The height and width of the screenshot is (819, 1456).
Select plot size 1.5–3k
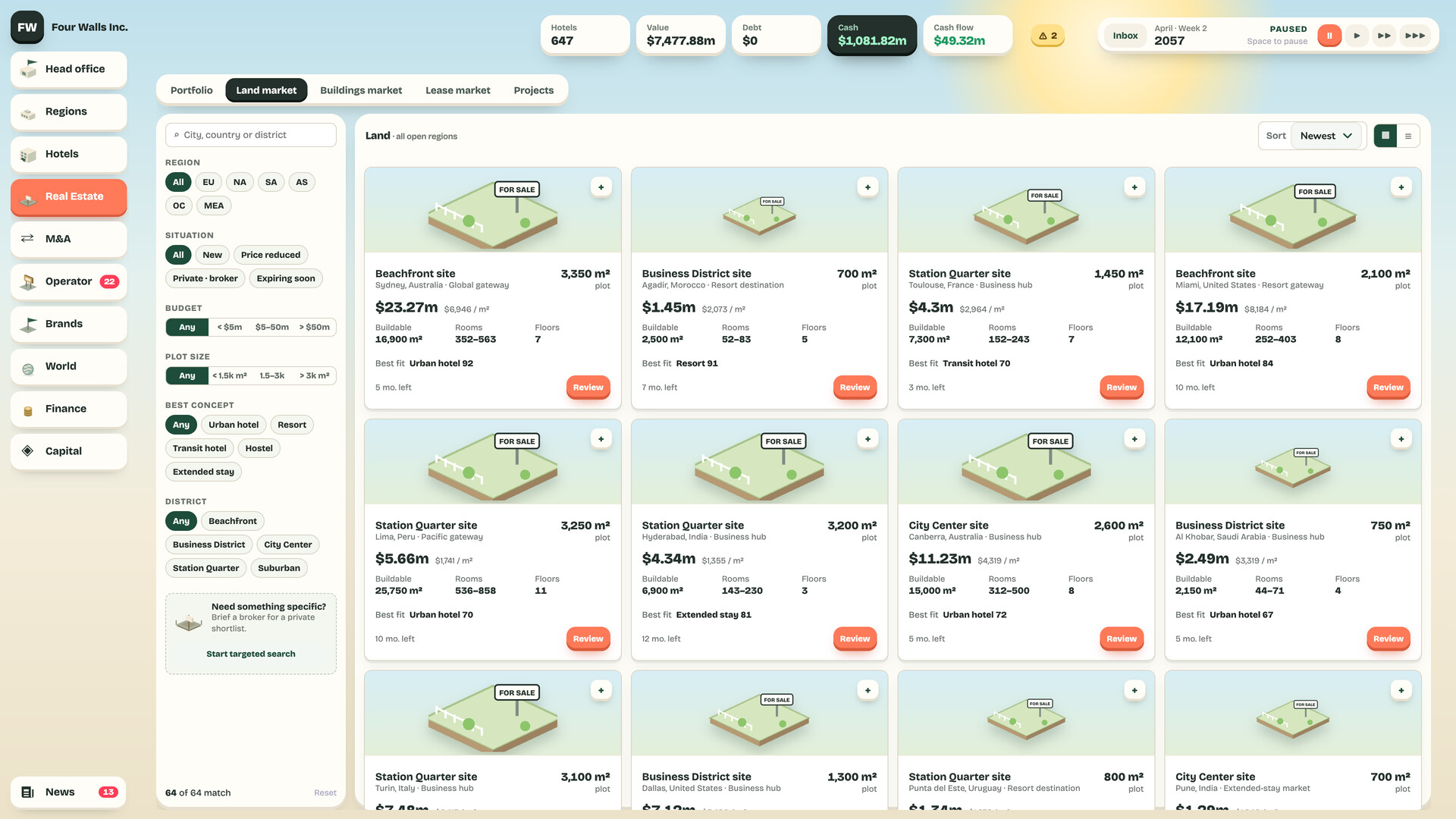coord(272,375)
